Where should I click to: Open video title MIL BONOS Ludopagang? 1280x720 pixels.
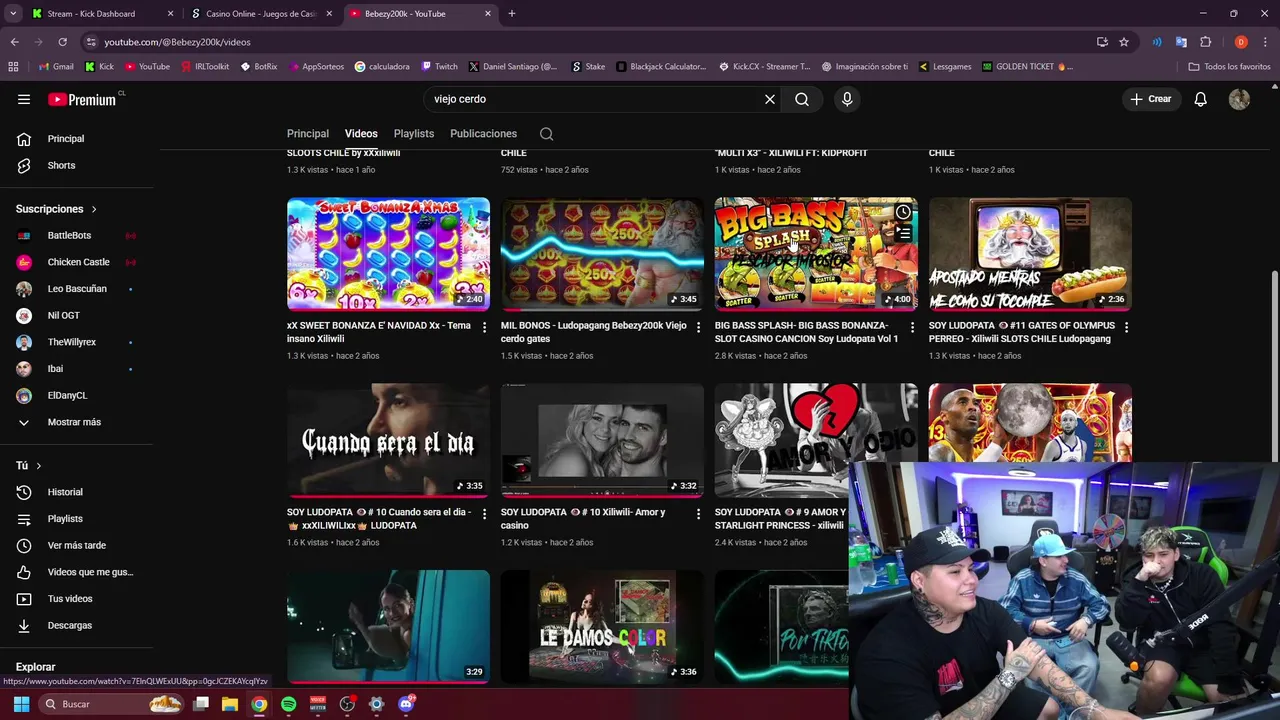(x=593, y=332)
